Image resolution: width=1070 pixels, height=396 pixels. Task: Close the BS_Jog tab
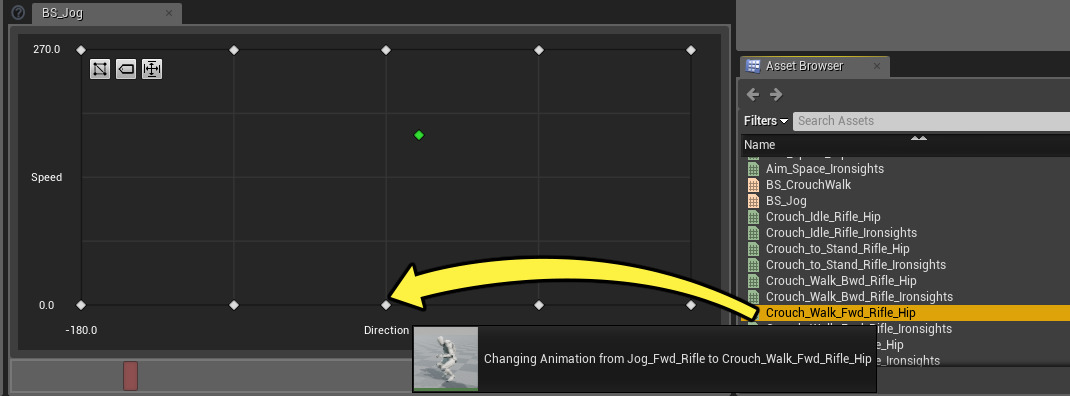click(x=169, y=13)
